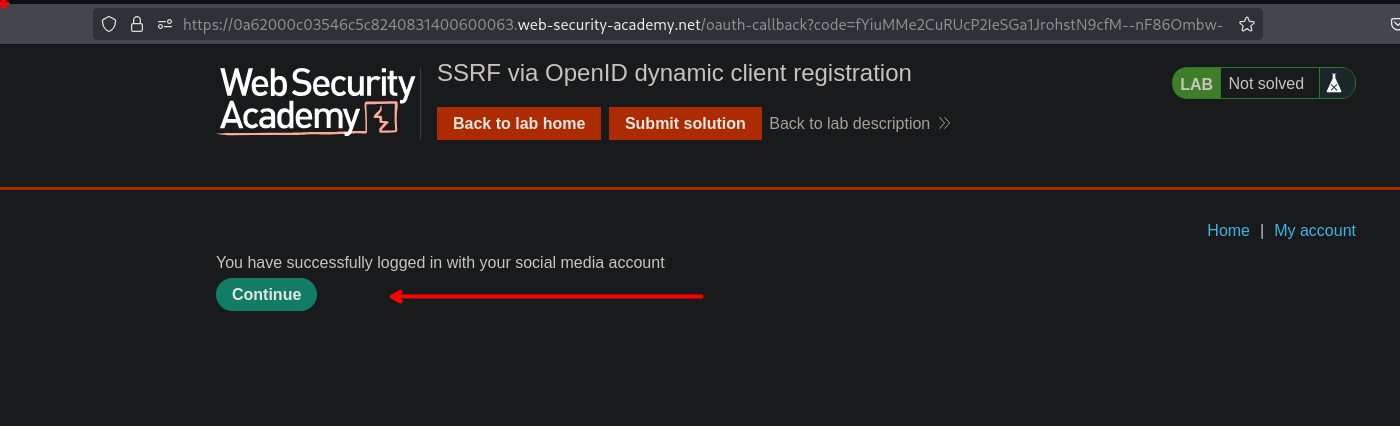
Task: Open the My account link
Action: [1314, 231]
